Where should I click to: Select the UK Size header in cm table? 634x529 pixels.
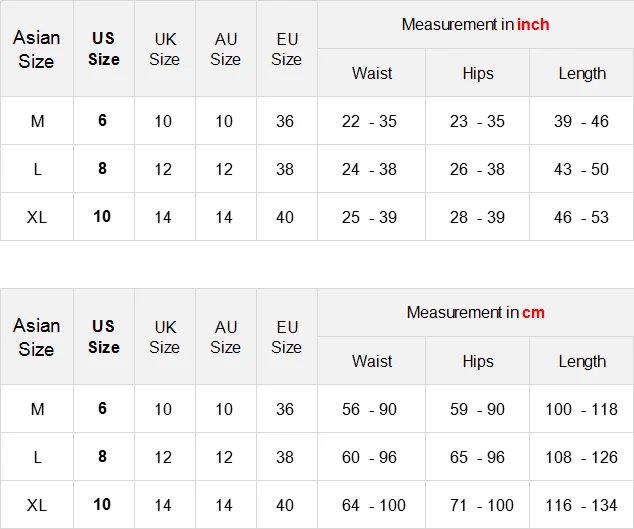[165, 336]
